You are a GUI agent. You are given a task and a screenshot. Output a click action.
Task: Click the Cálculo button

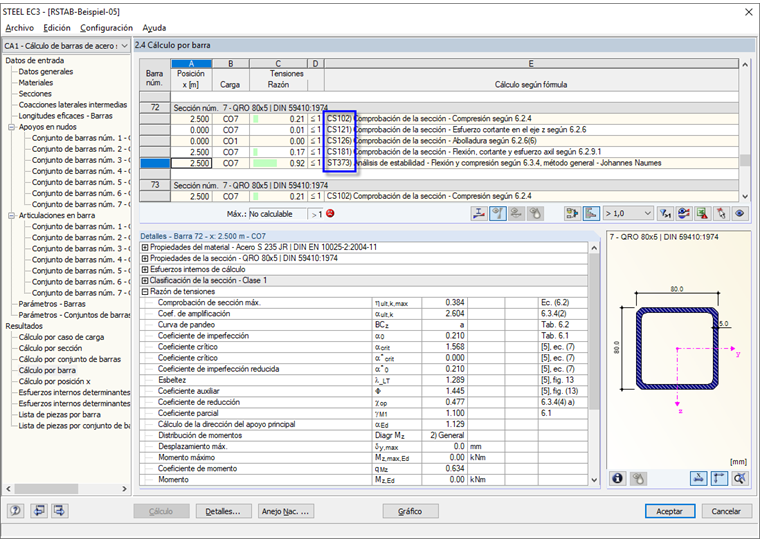(x=161, y=511)
